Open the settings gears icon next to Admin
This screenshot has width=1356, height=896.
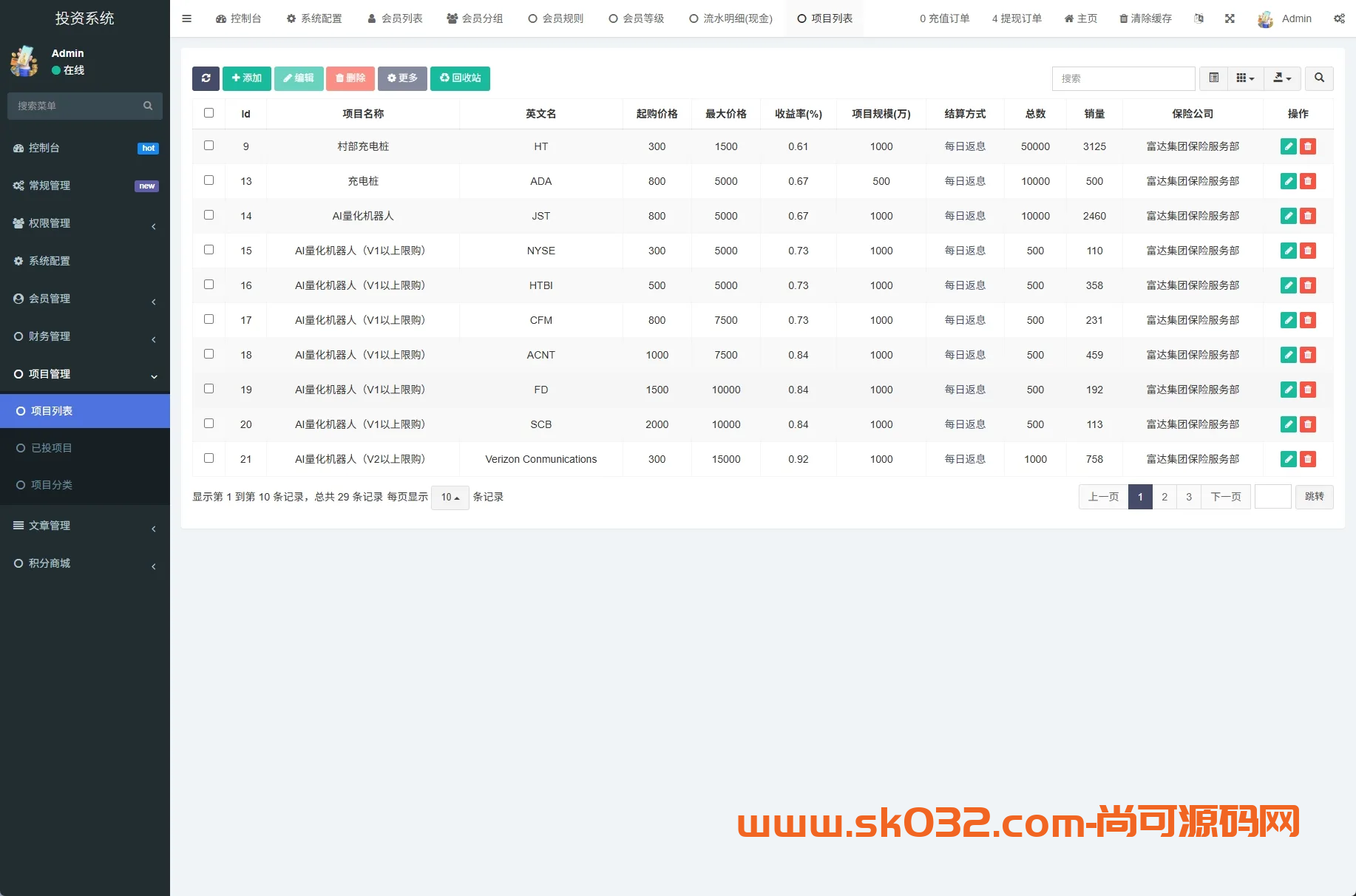[x=1340, y=18]
